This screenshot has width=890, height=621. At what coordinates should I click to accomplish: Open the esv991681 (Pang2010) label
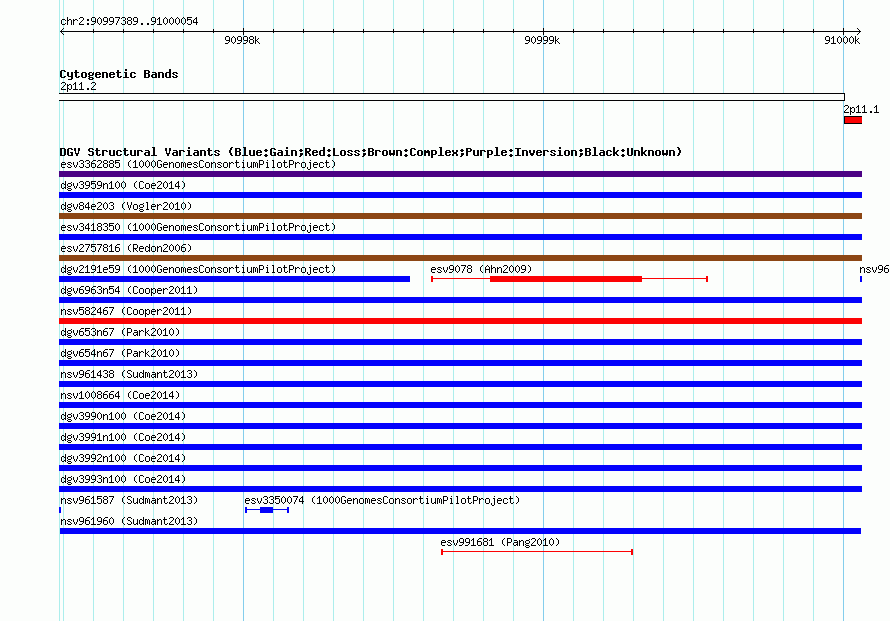pyautogui.click(x=500, y=542)
